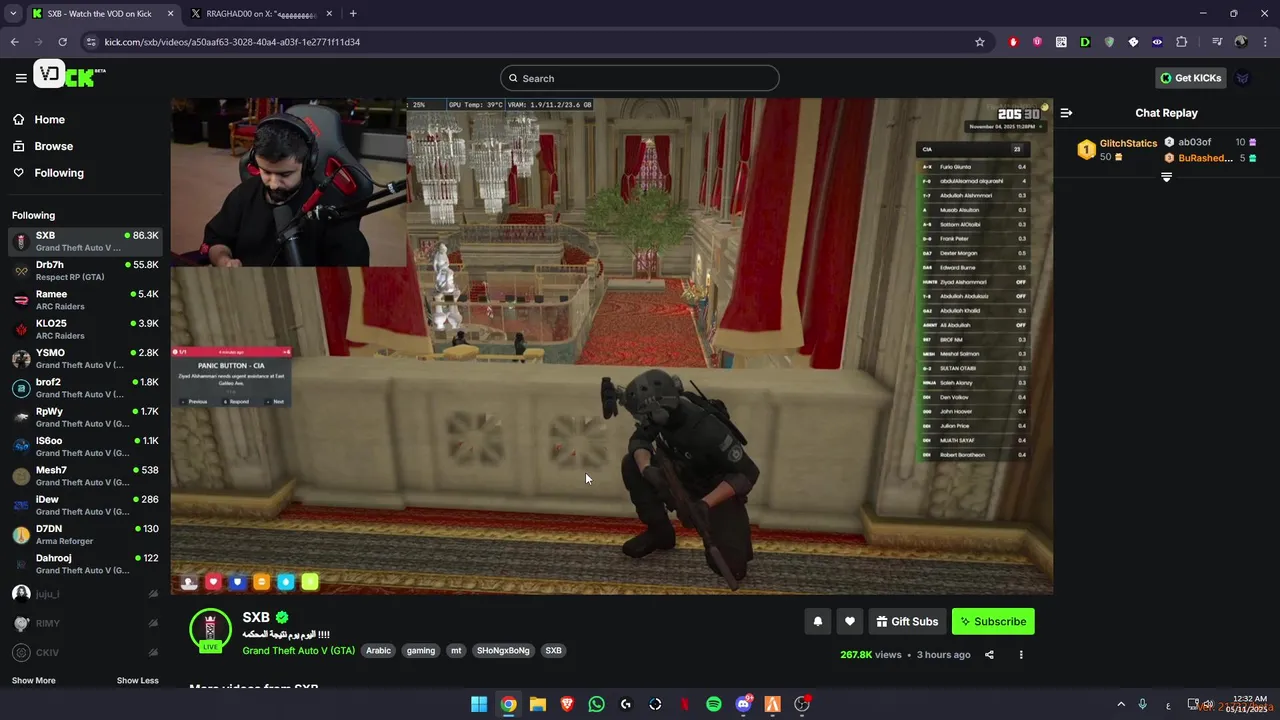Open the hamburger sidebar menu
1280x720 pixels.
pos(21,78)
